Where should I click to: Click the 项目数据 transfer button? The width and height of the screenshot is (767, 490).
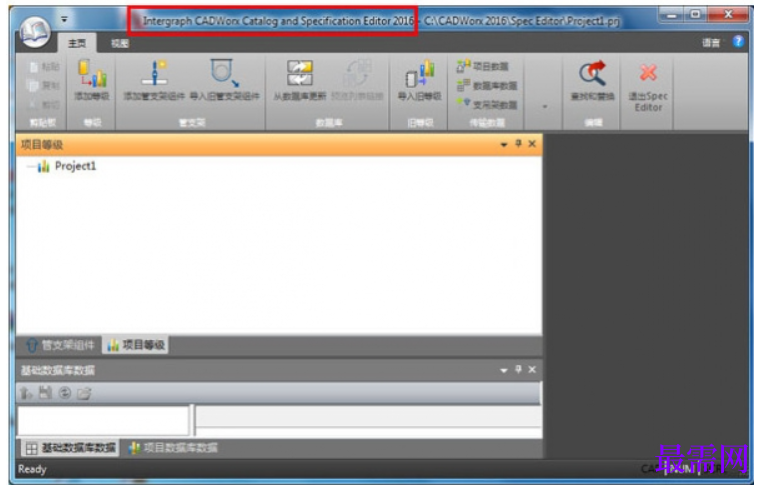483,66
